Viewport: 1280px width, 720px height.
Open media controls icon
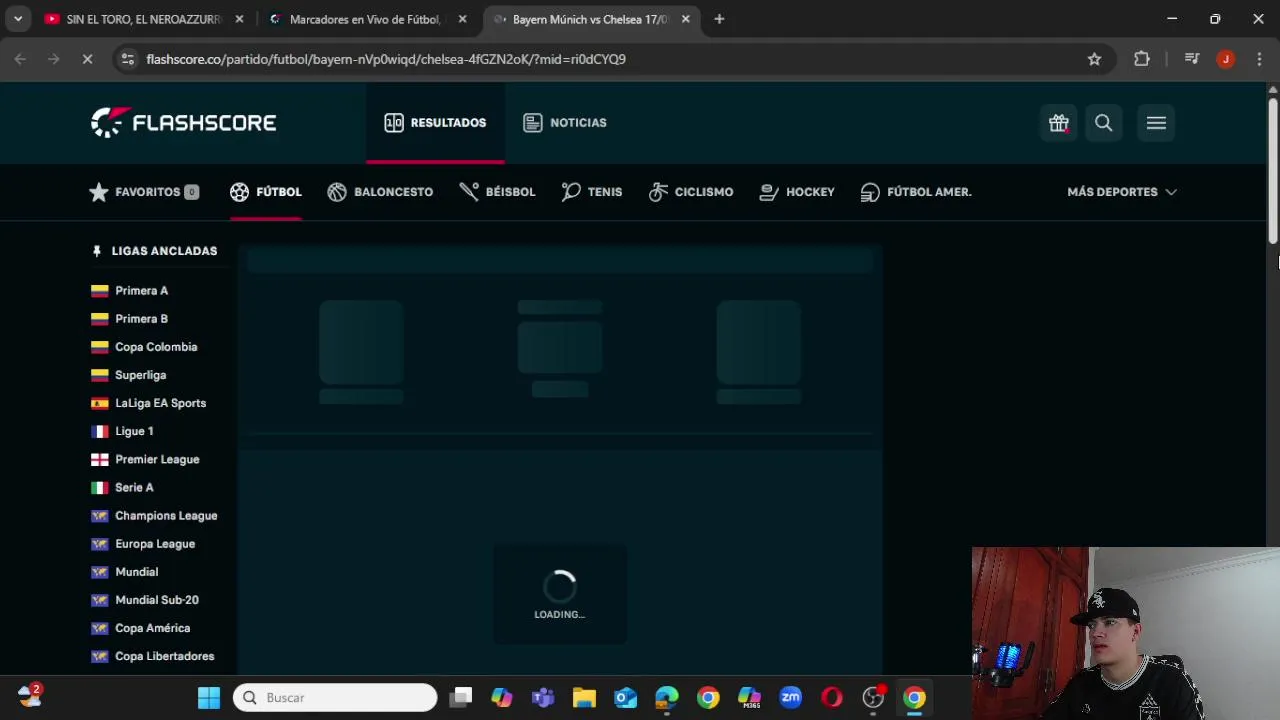tap(1192, 59)
